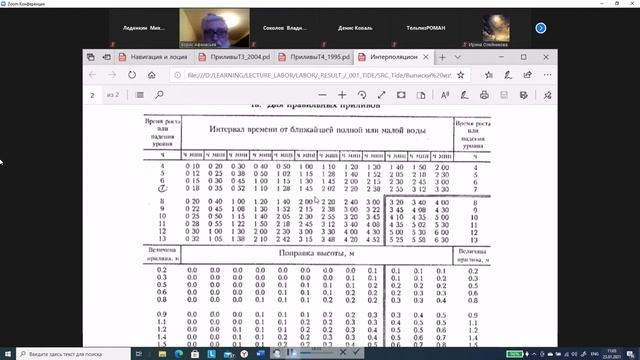Click the address bar file URL
The height and width of the screenshot is (360, 640).
319,75
